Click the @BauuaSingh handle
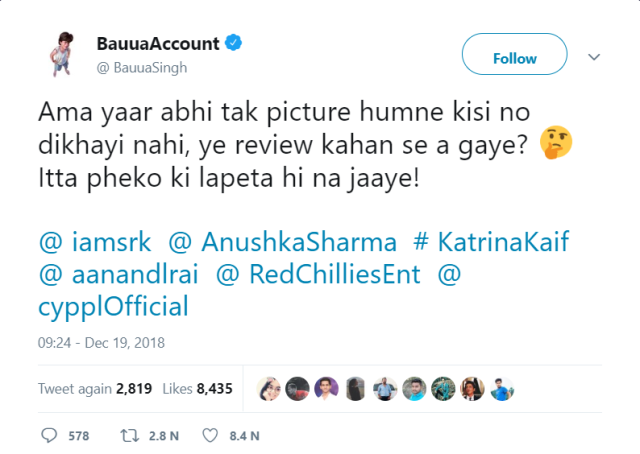This screenshot has width=640, height=454. (x=142, y=67)
